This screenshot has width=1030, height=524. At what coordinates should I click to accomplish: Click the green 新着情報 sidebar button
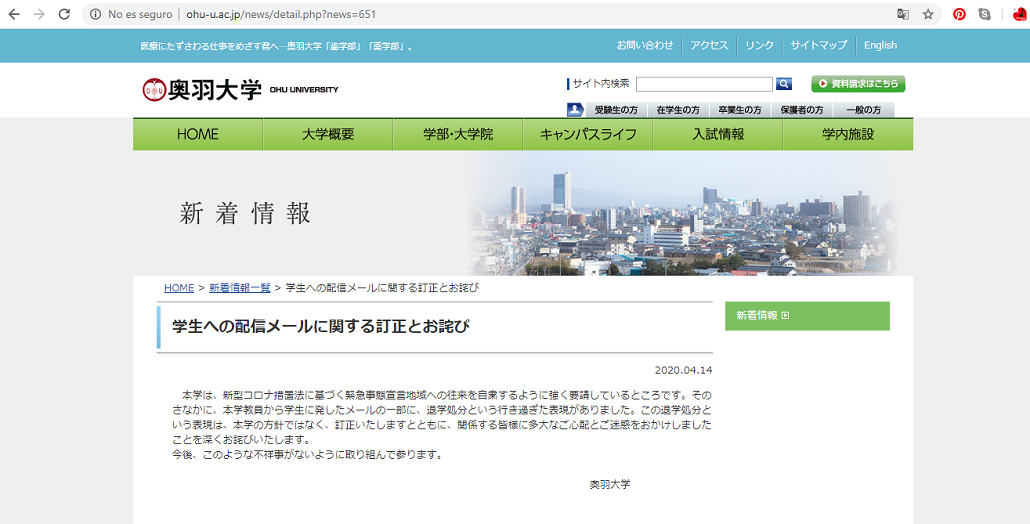coord(806,316)
